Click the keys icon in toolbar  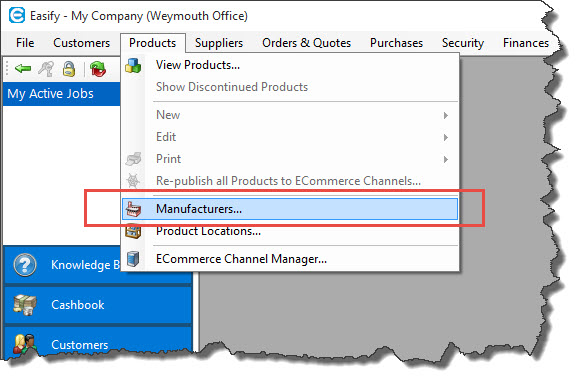(46, 69)
